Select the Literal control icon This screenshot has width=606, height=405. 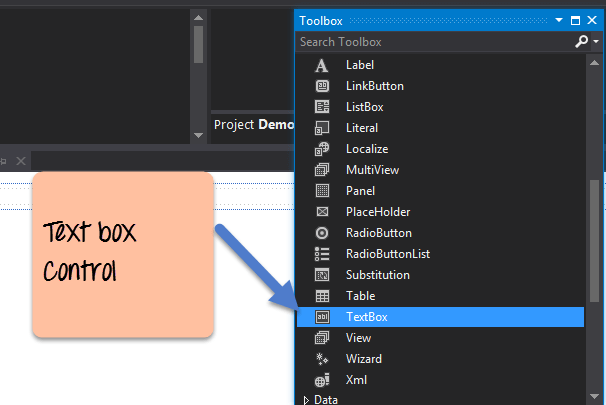point(322,128)
